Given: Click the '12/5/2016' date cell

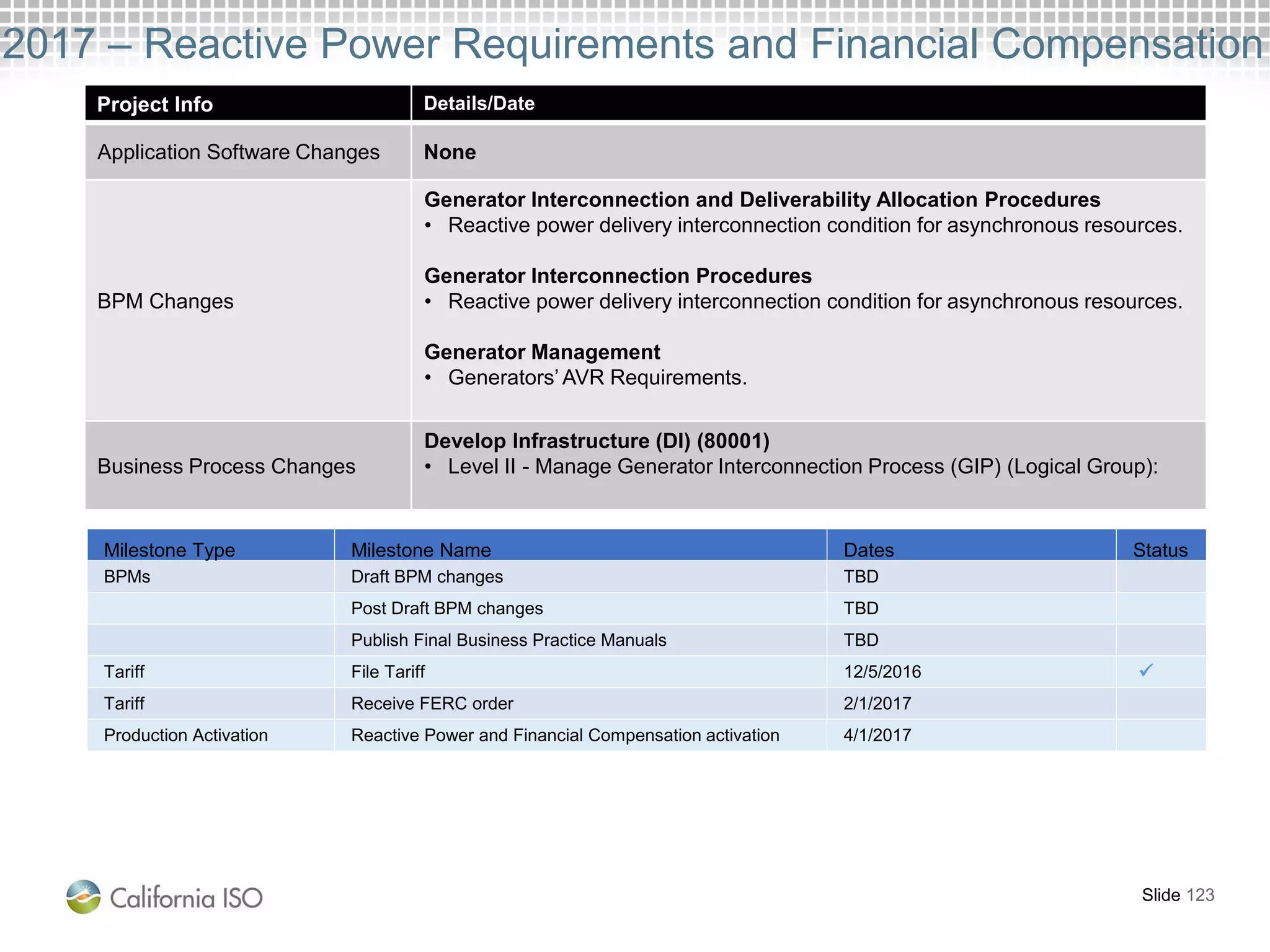Looking at the screenshot, I should coord(971,672).
